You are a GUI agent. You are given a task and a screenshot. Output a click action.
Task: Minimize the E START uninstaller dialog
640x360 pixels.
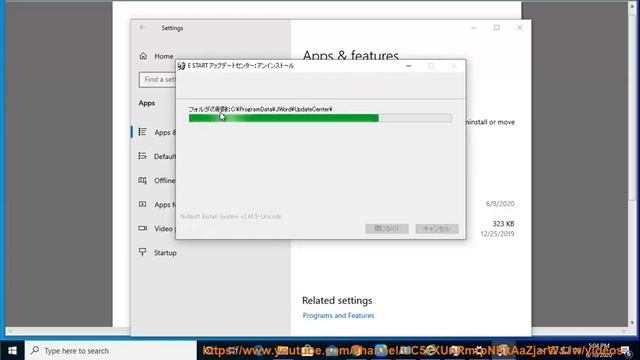409,66
